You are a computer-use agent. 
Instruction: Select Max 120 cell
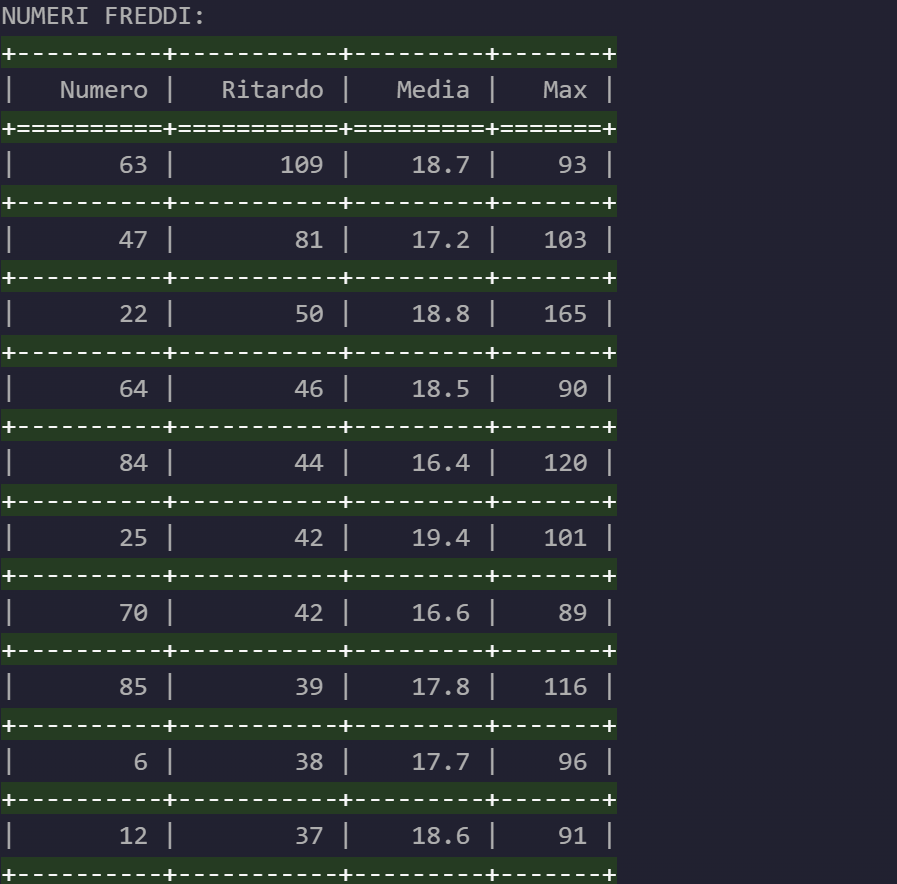(x=565, y=462)
